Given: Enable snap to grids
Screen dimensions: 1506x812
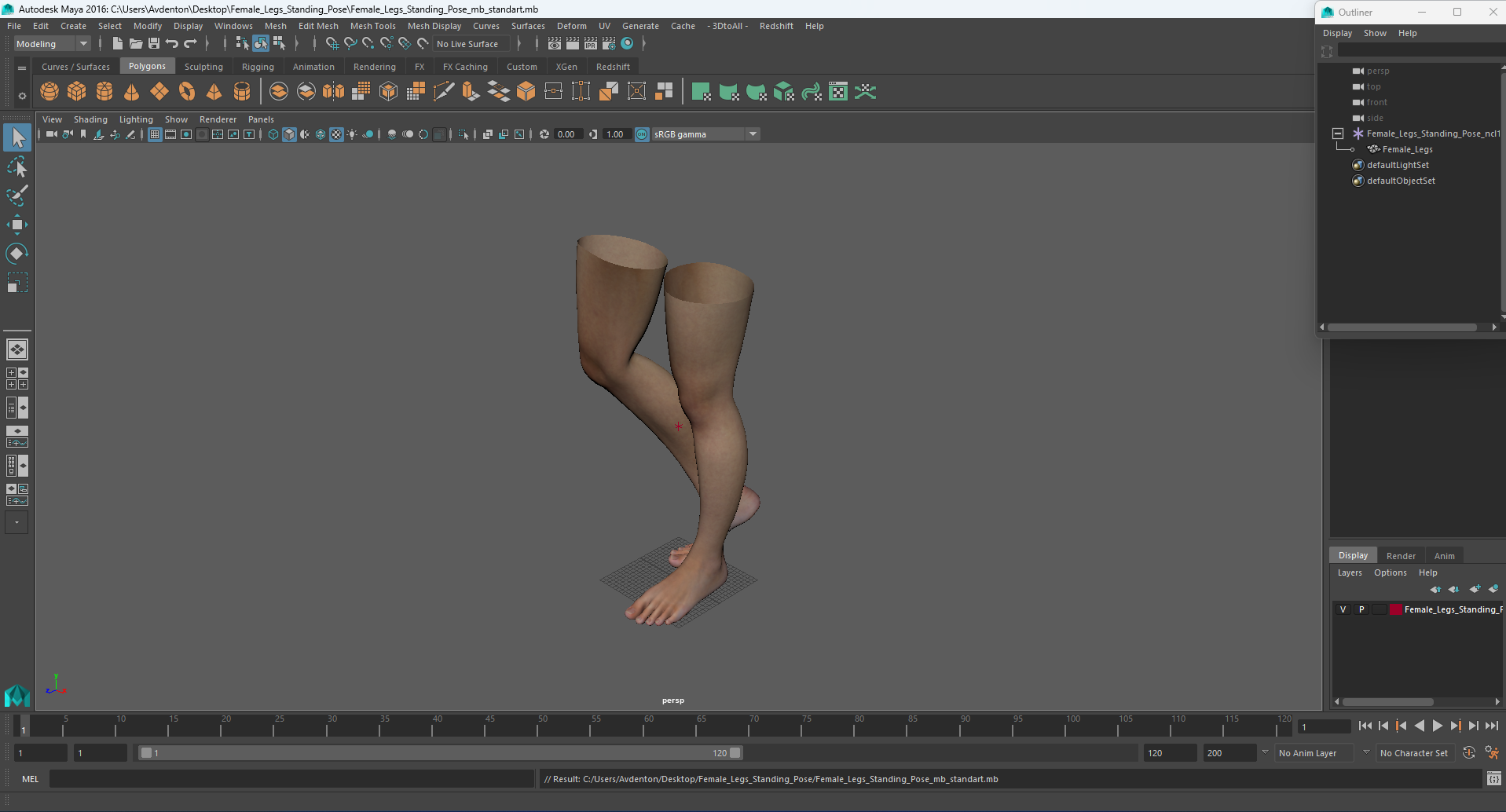Looking at the screenshot, I should tap(332, 44).
